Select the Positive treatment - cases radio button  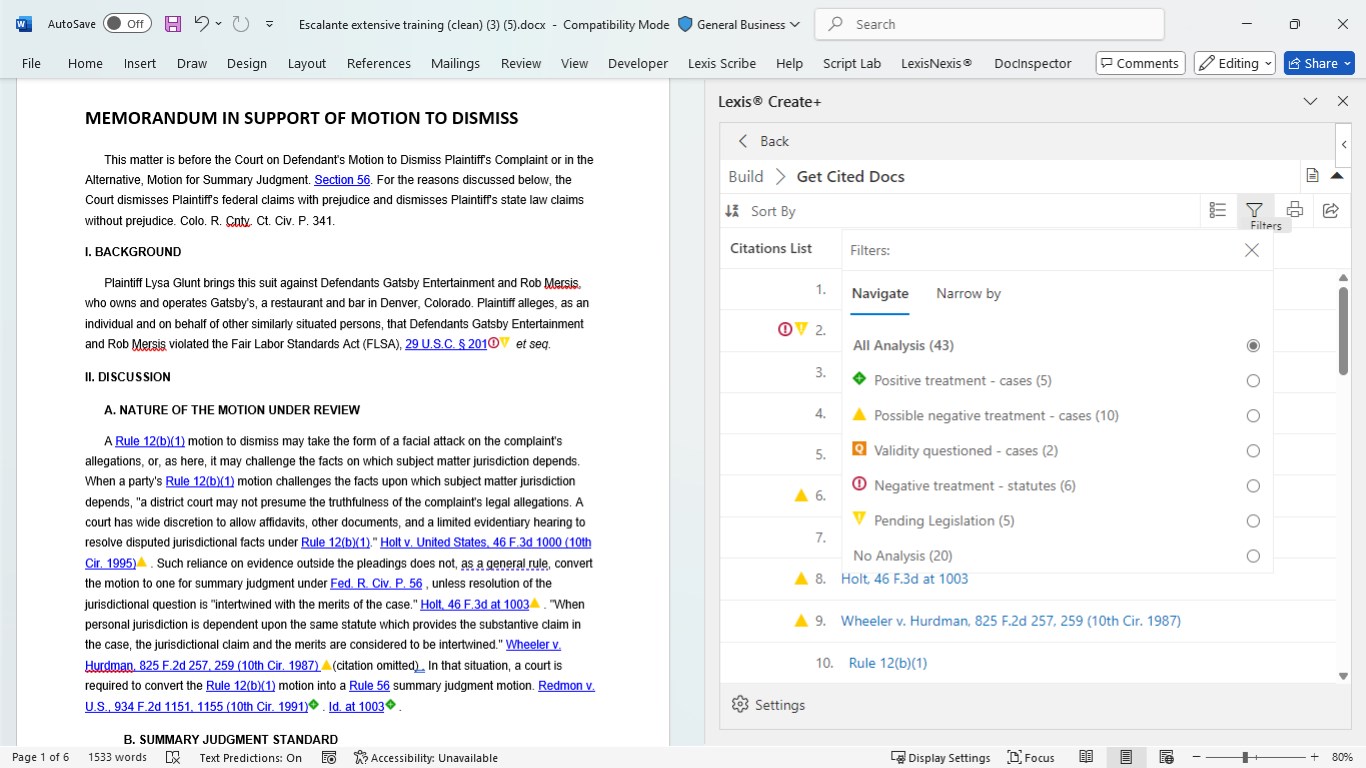1253,381
